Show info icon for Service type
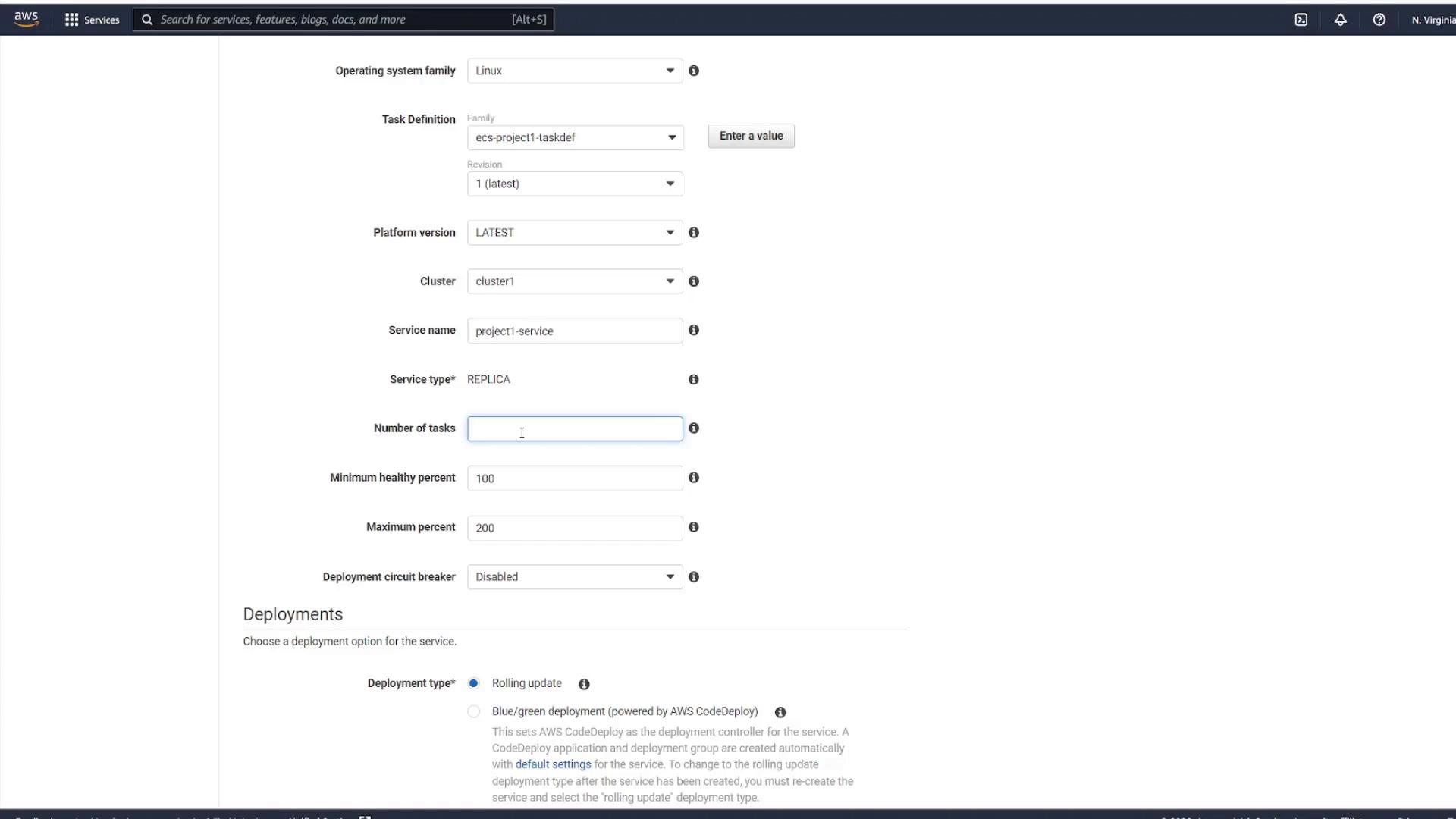 pyautogui.click(x=694, y=379)
